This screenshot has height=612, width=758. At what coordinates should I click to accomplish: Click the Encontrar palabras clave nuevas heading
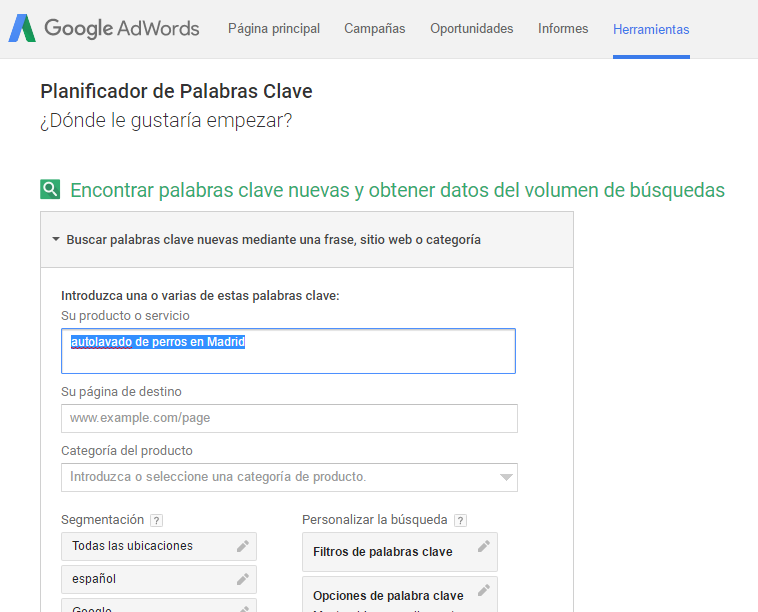(397, 190)
